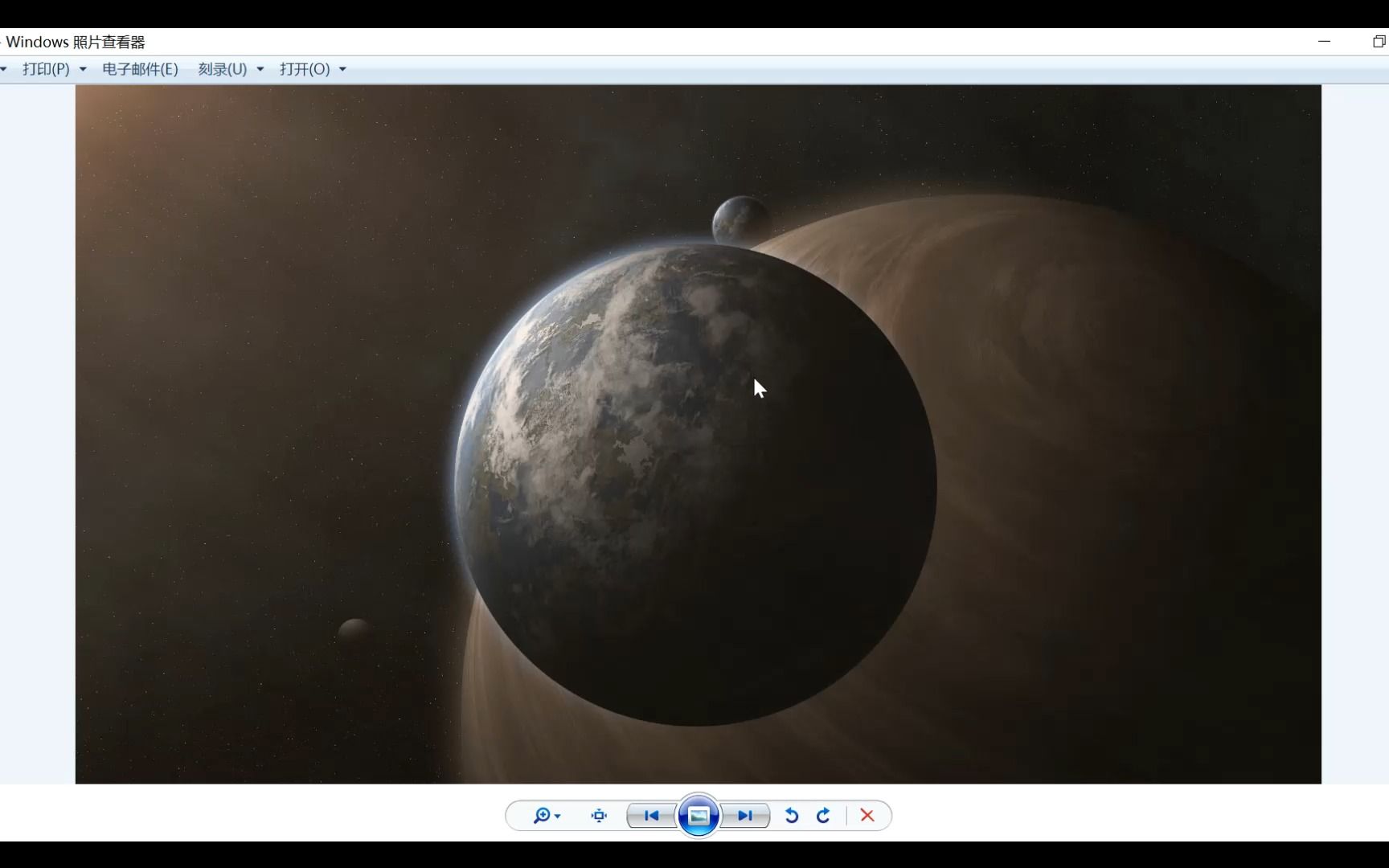Rotate the photo counterclockwise
Image resolution: width=1389 pixels, height=868 pixels.
(792, 816)
